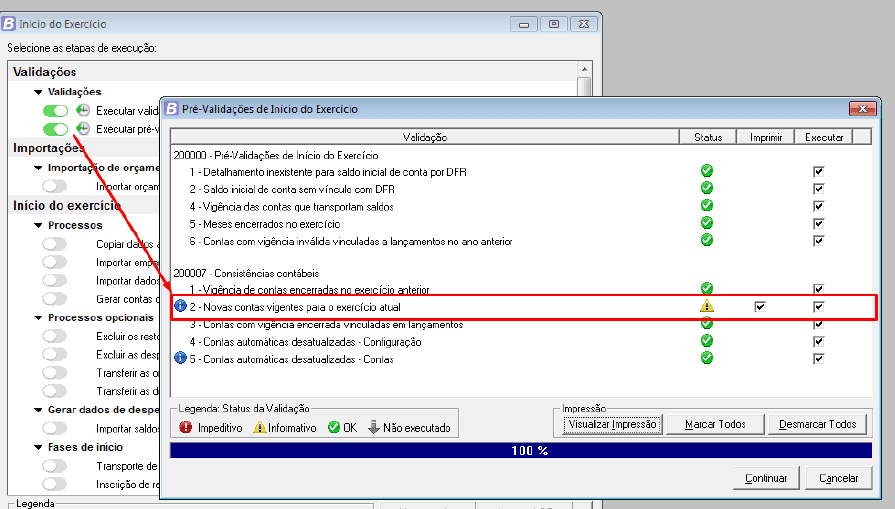This screenshot has height=509, width=895.
Task: Close the Pré-Validações dialog
Action: pyautogui.click(x=862, y=108)
